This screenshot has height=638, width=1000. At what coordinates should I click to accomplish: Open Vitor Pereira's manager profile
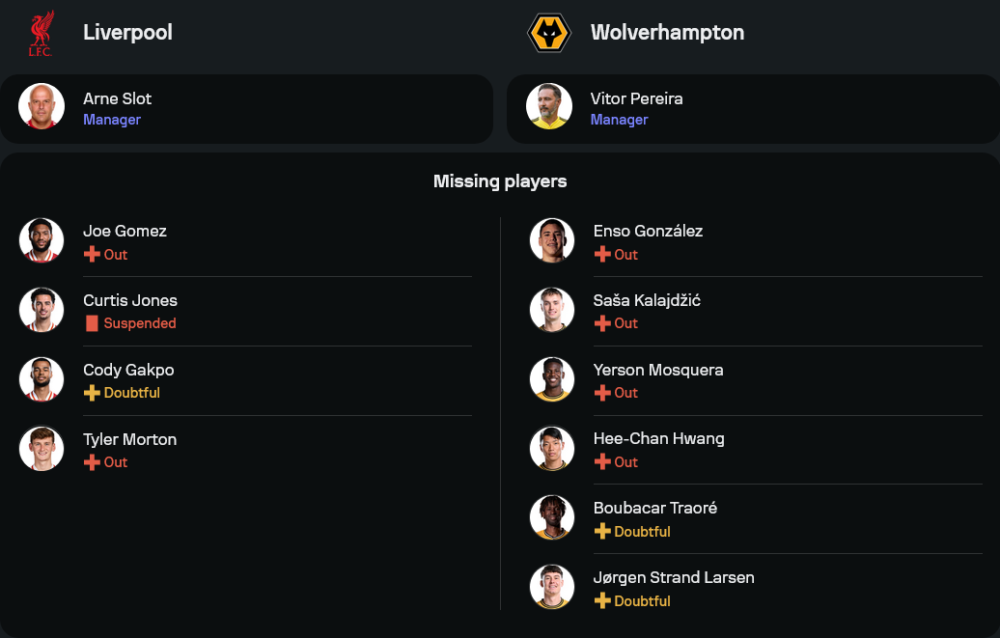pos(636,99)
